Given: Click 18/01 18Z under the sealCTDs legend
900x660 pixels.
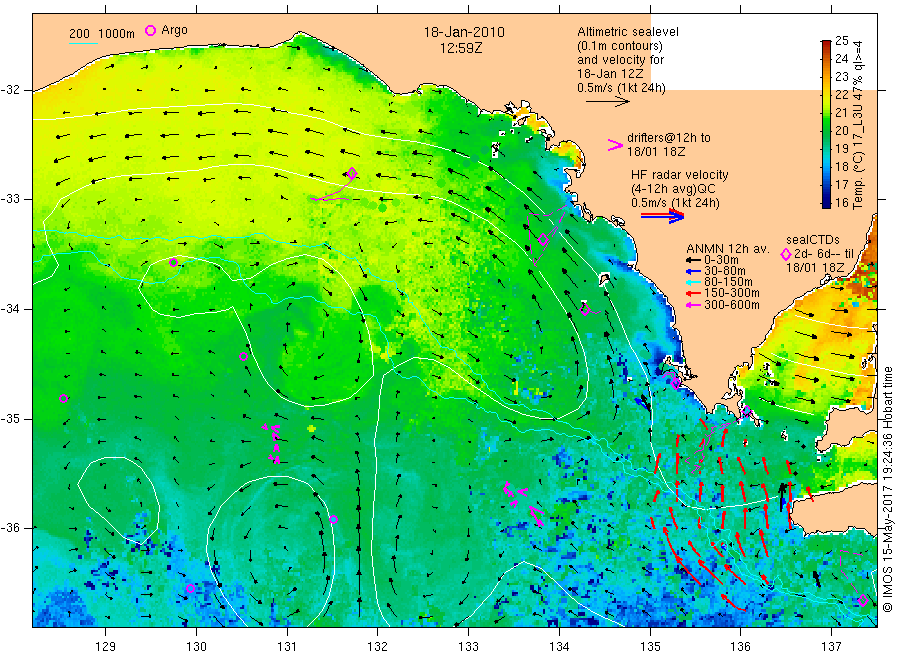Looking at the screenshot, I should click(x=815, y=268).
